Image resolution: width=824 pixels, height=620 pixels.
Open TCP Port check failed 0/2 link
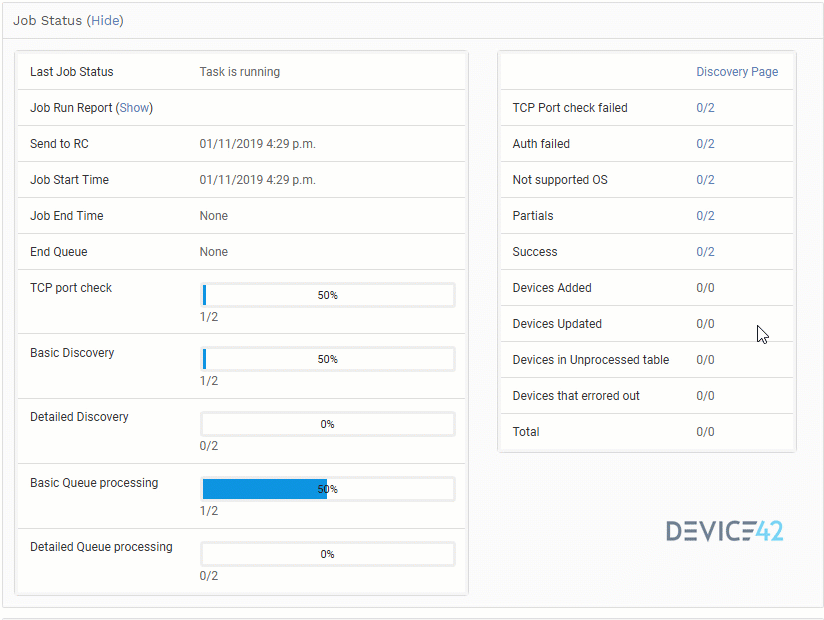(705, 108)
